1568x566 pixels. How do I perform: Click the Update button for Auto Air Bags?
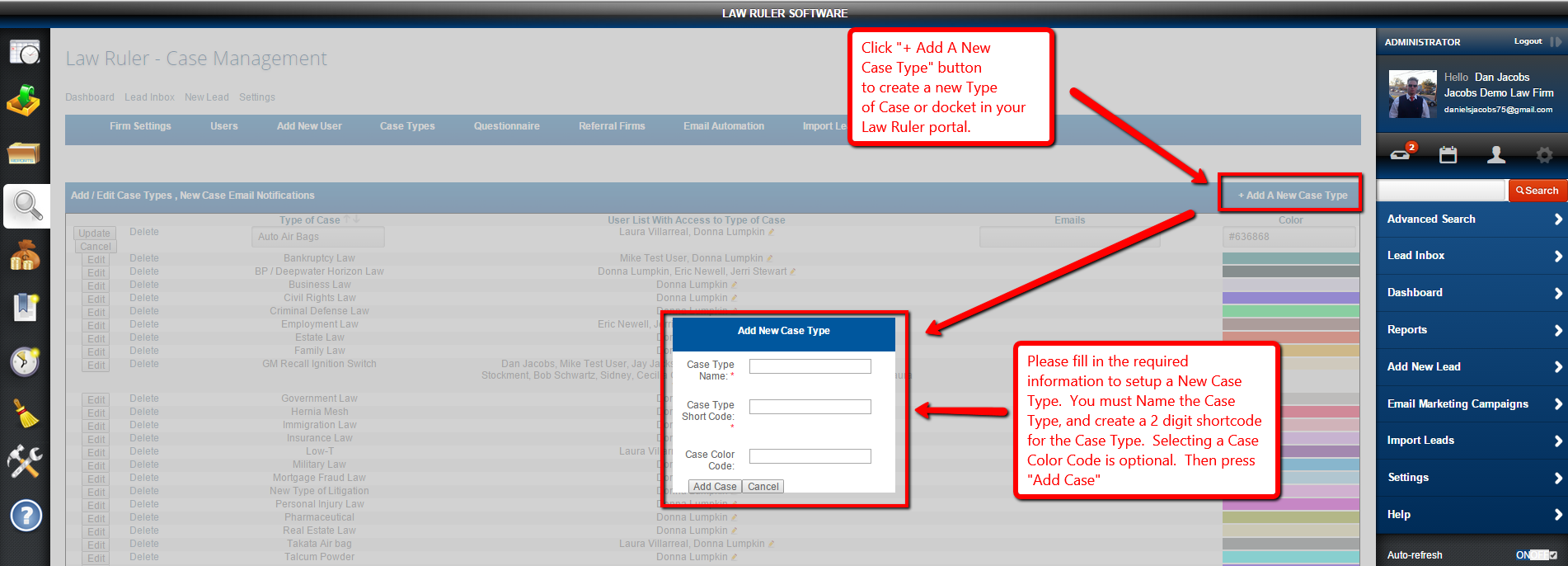pos(95,233)
